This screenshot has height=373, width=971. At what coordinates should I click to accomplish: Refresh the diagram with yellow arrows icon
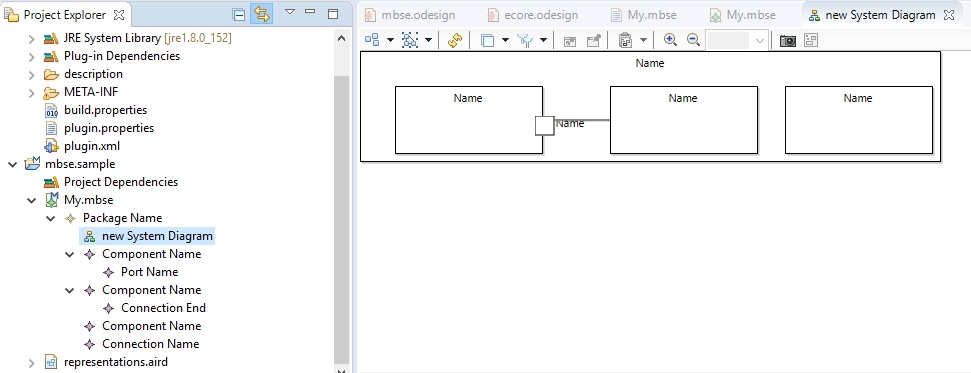coord(455,40)
